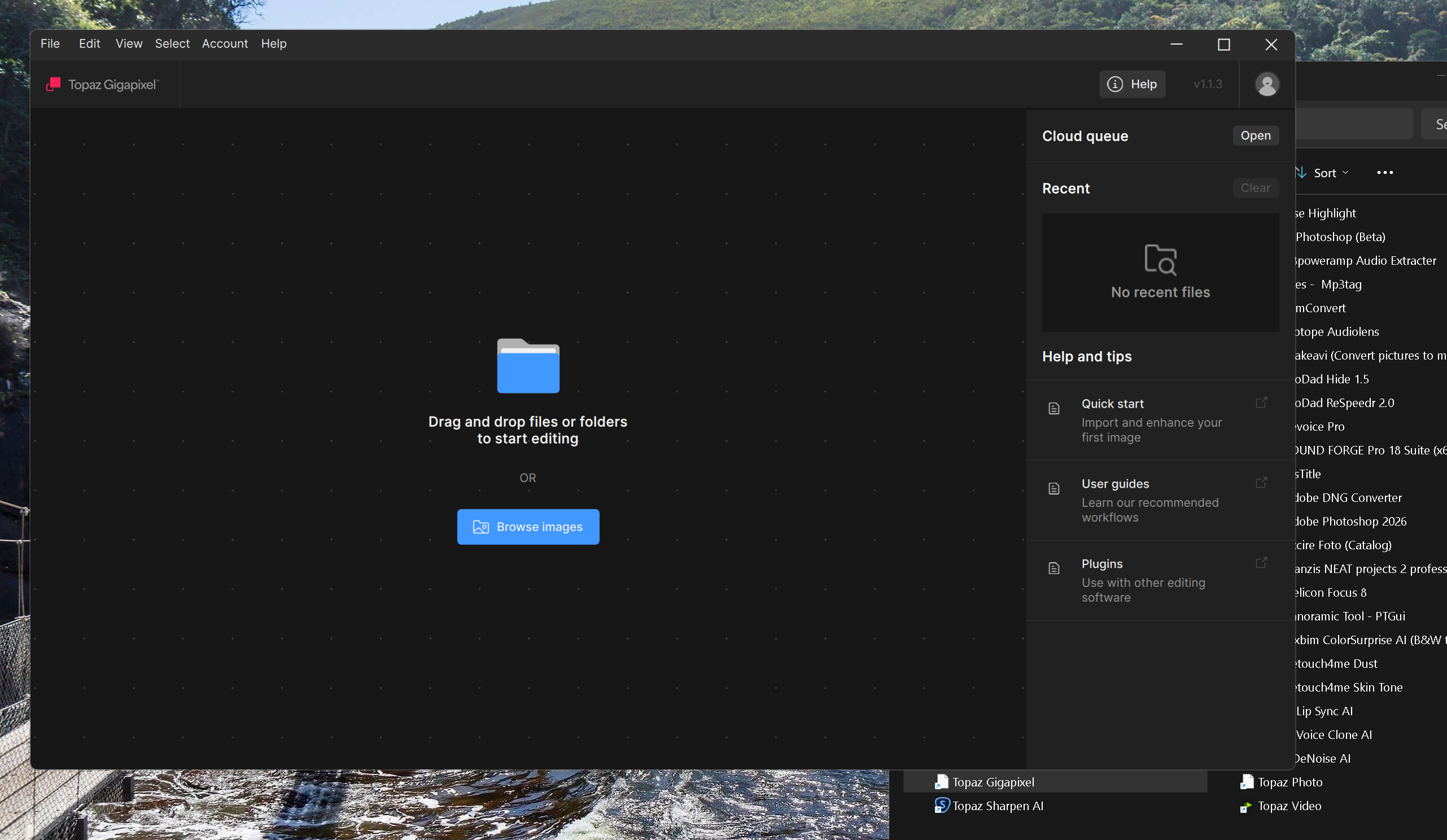Open the user account avatar icon
The width and height of the screenshot is (1447, 840).
1267,85
